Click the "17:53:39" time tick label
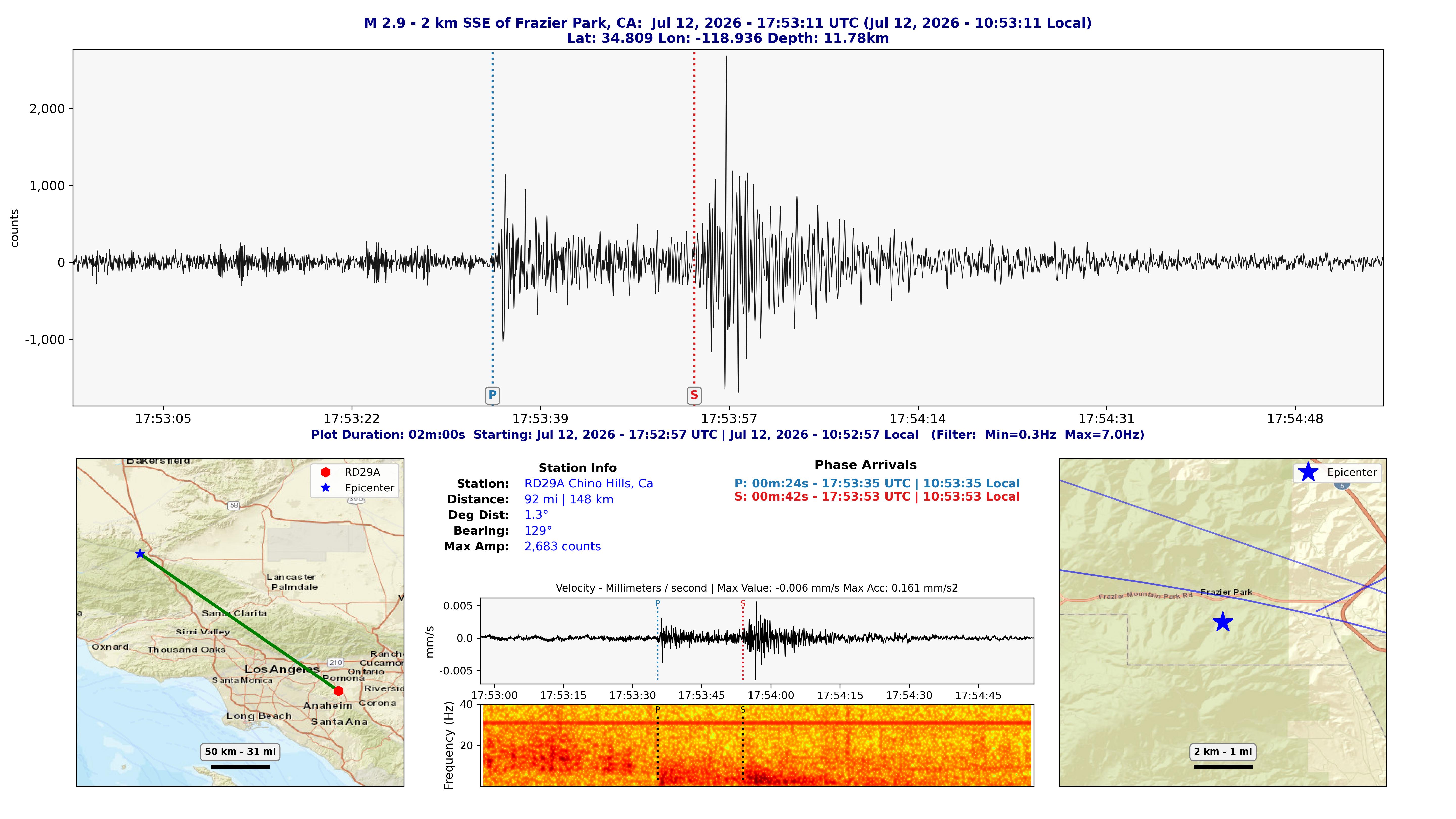 (540, 419)
